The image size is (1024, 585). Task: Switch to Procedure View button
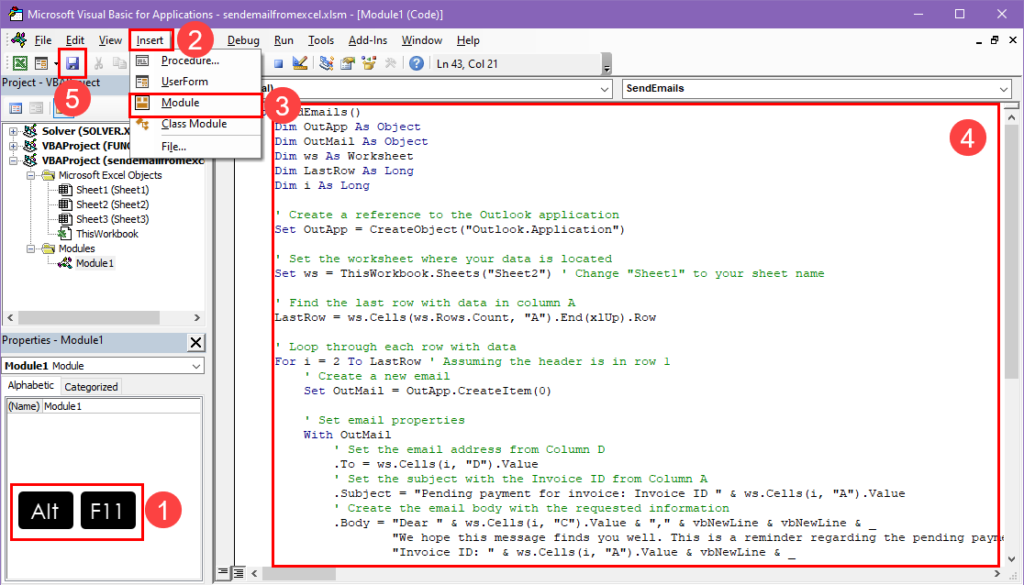[x=224, y=572]
